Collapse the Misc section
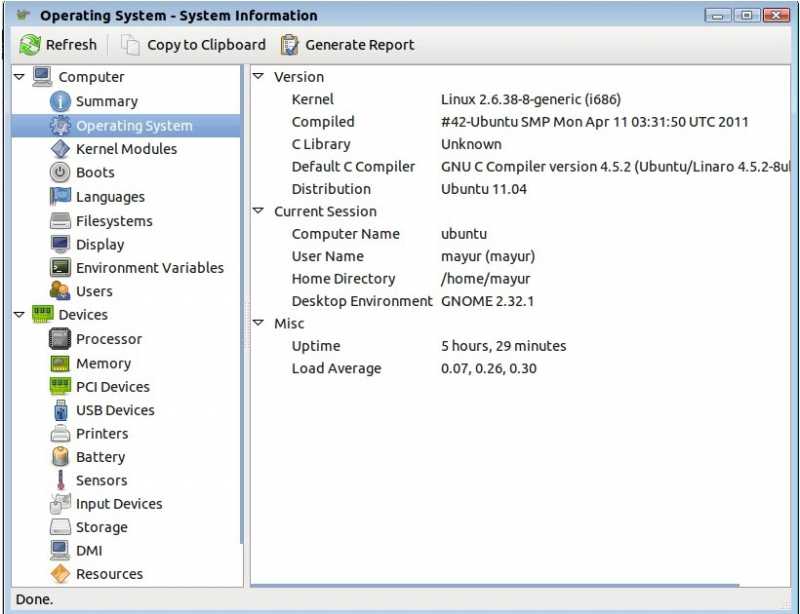Viewport: 800px width, 614px height. (258, 324)
